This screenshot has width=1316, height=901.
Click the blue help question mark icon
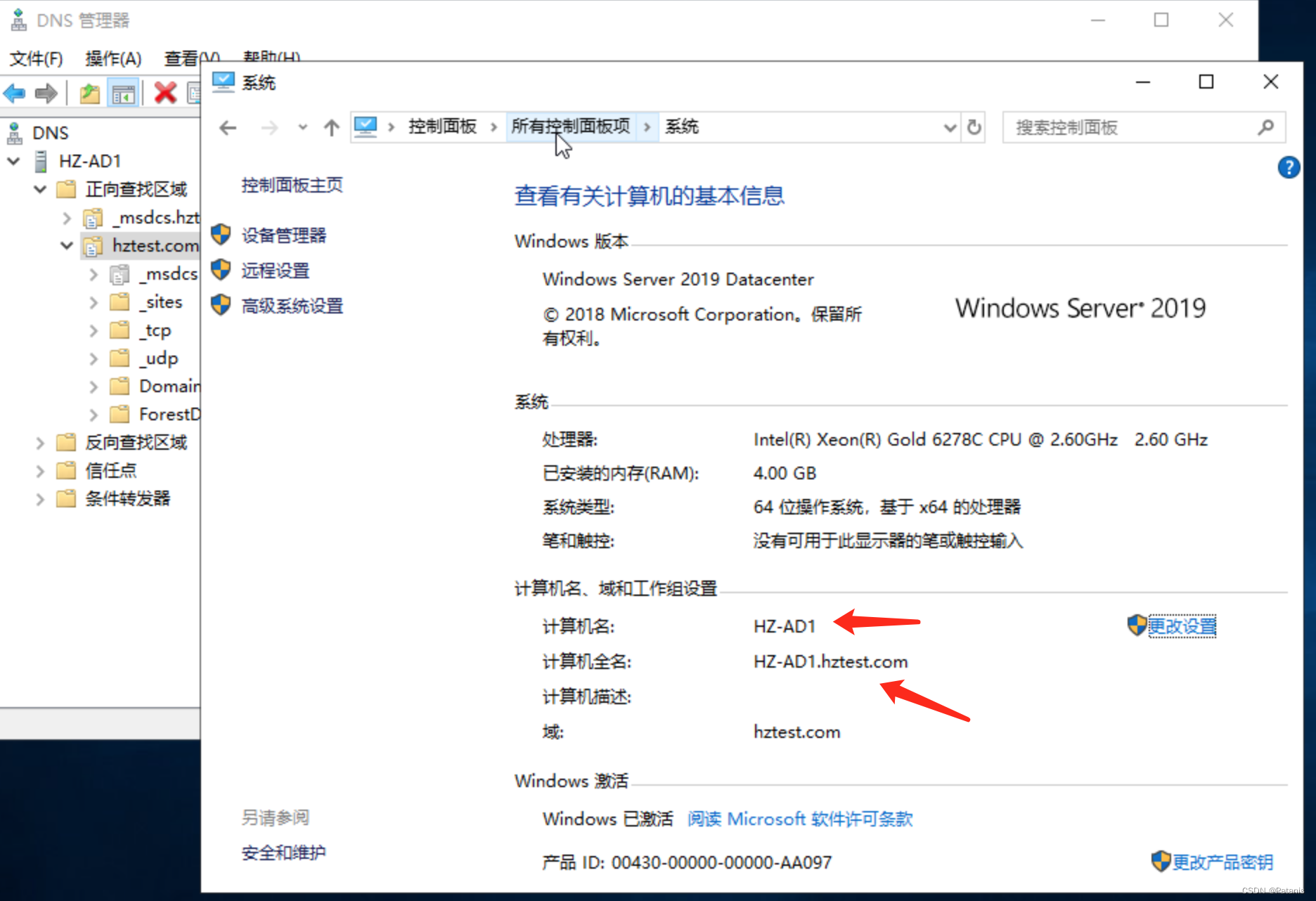[1289, 167]
